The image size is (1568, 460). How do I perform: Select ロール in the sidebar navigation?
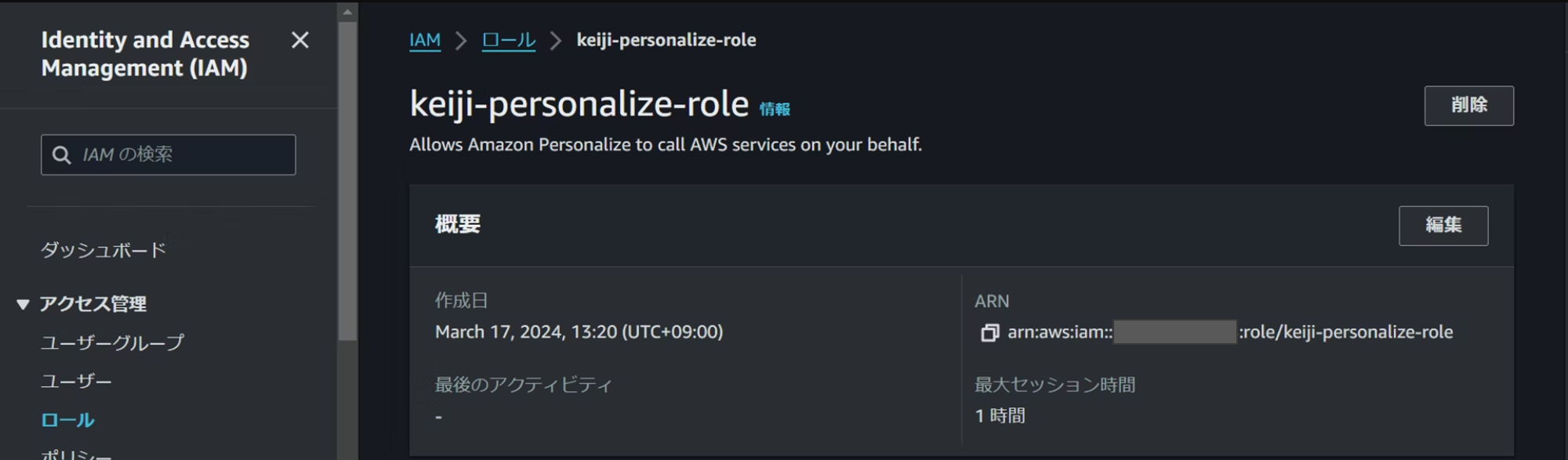pos(67,420)
